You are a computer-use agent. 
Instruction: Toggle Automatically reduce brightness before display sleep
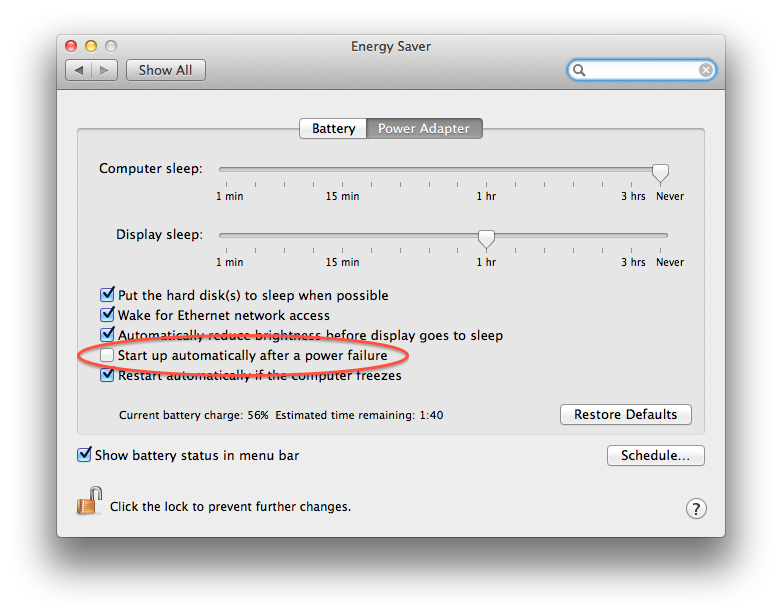[107, 335]
